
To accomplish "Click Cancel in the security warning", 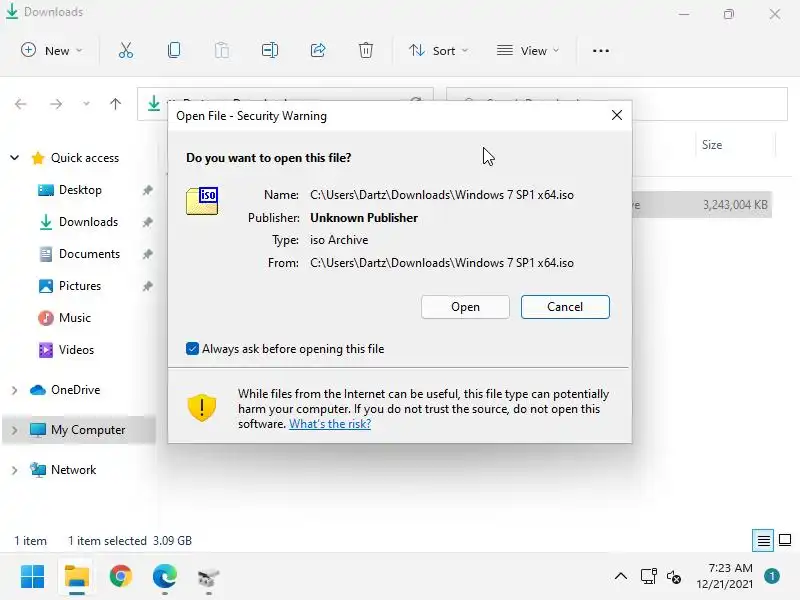I will point(565,307).
